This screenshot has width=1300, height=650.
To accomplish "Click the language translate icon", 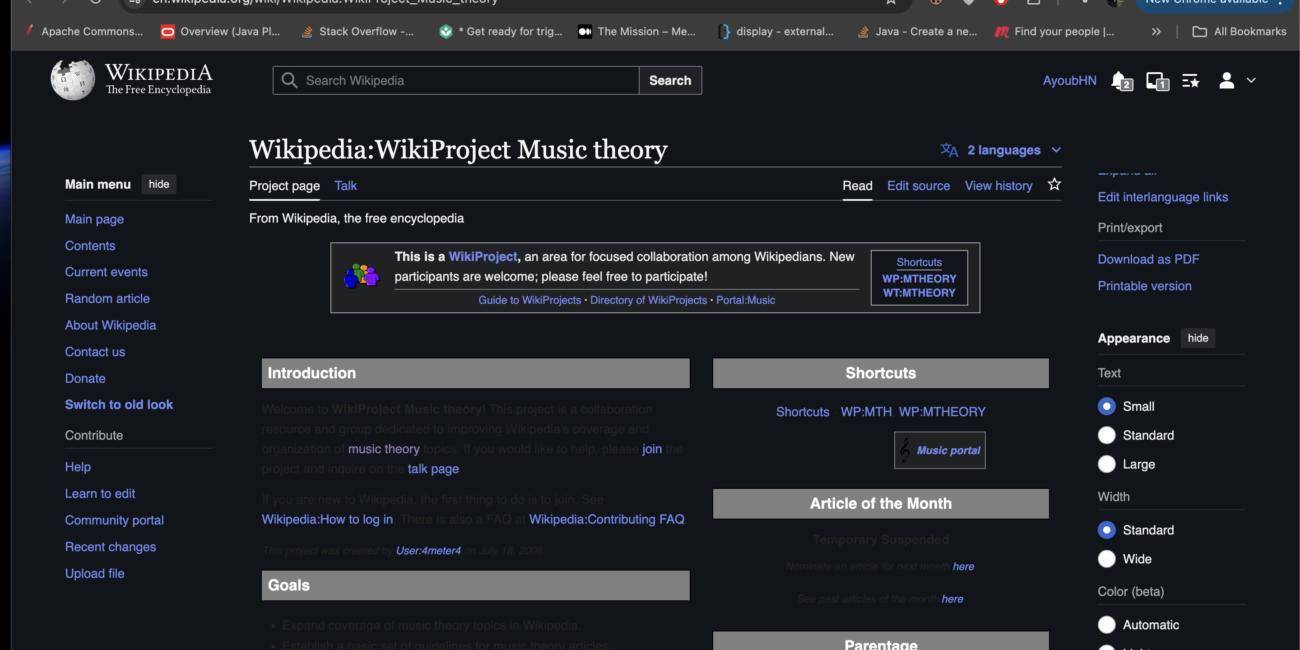I will [949, 150].
